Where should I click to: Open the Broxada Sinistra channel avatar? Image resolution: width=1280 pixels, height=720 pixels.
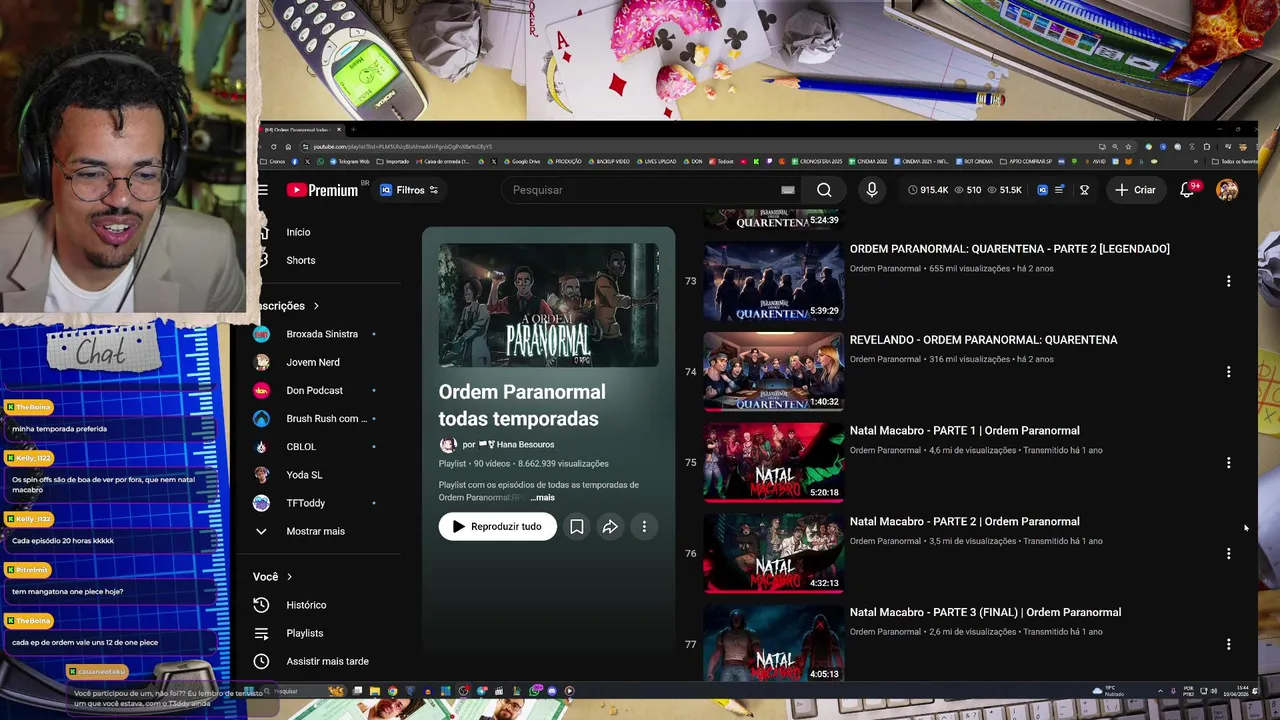(261, 334)
